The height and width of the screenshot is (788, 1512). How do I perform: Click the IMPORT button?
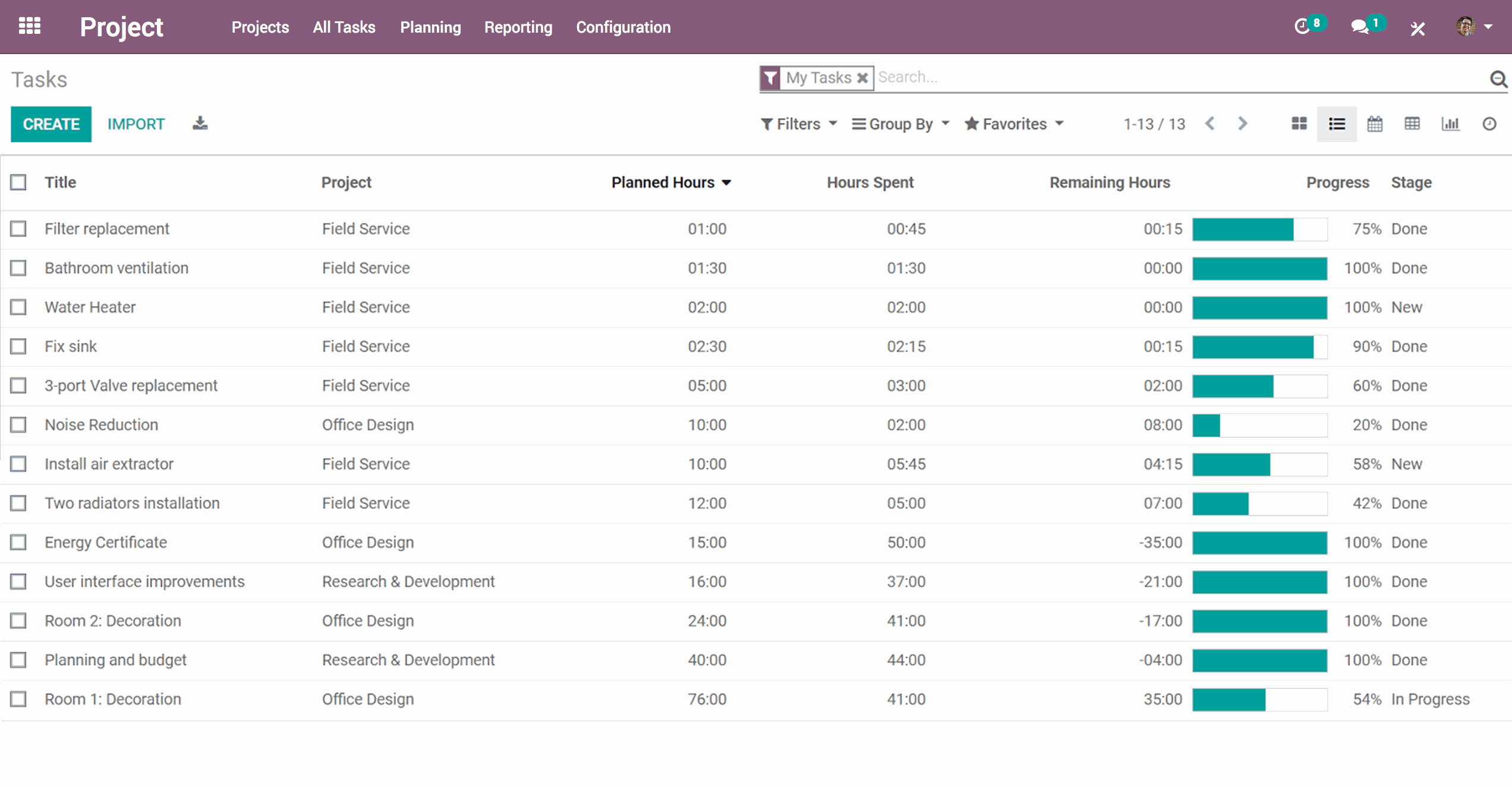[135, 123]
